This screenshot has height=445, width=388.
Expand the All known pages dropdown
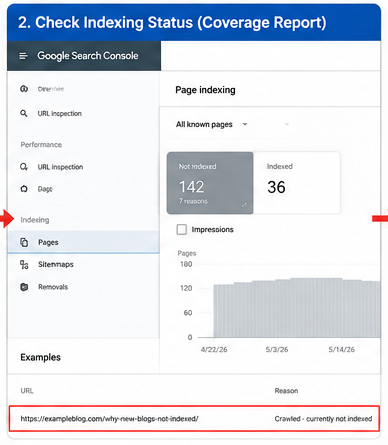(x=212, y=125)
